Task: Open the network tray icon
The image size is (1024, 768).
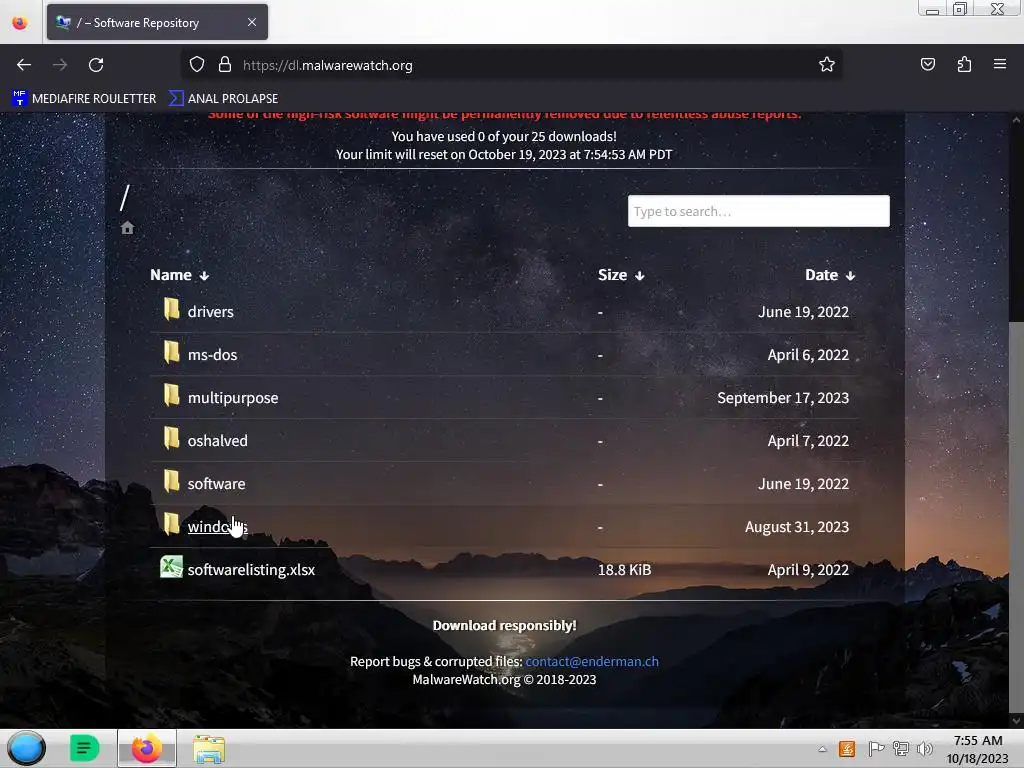Action: (x=901, y=749)
